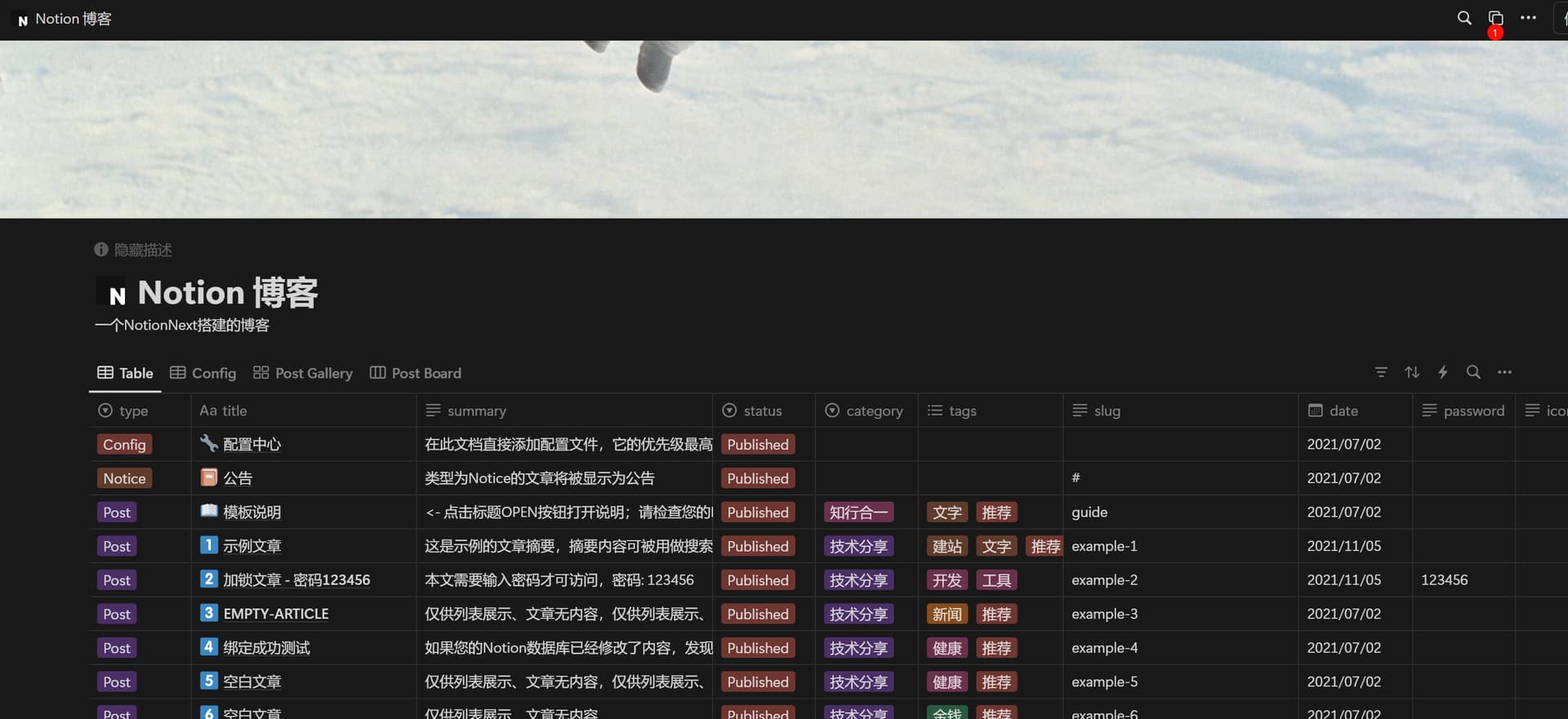The image size is (1568, 719).
Task: Click the number 2 icon of 加锁文章
Action: coord(209,579)
